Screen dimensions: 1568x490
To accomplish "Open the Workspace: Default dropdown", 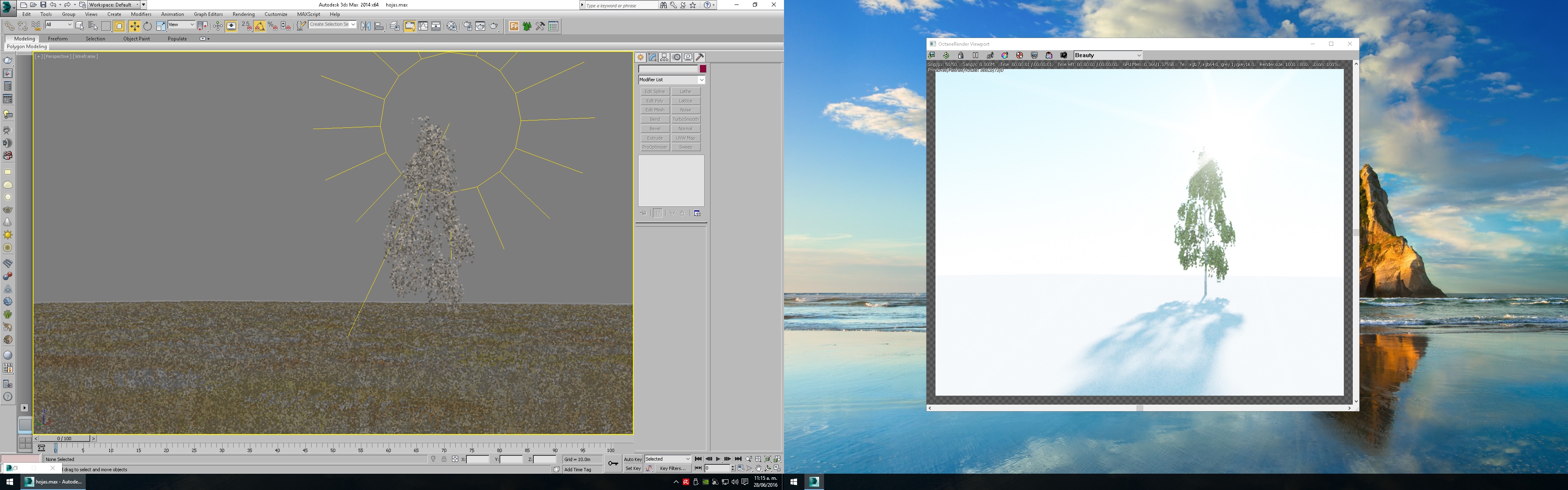I will 114,5.
